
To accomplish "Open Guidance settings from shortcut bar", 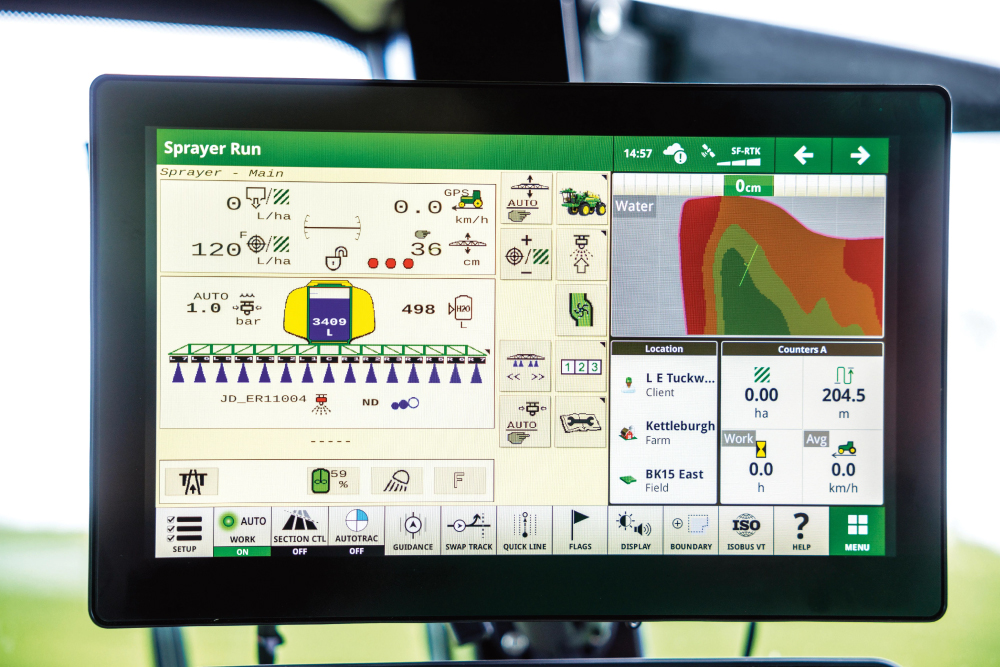I will pos(413,530).
